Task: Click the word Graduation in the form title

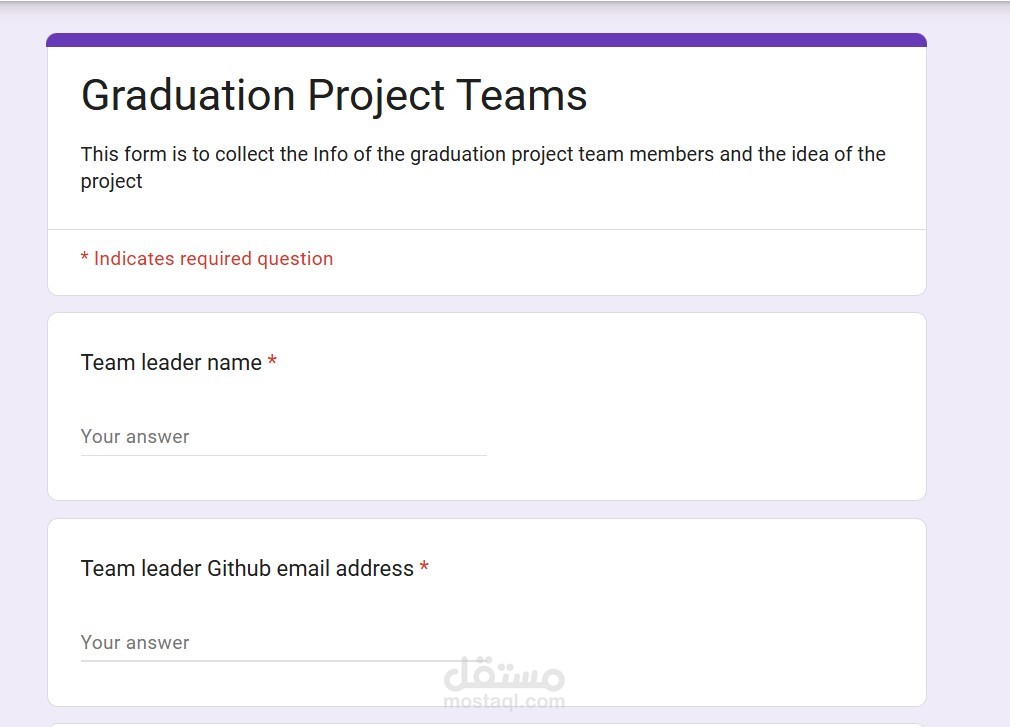Action: [x=188, y=96]
